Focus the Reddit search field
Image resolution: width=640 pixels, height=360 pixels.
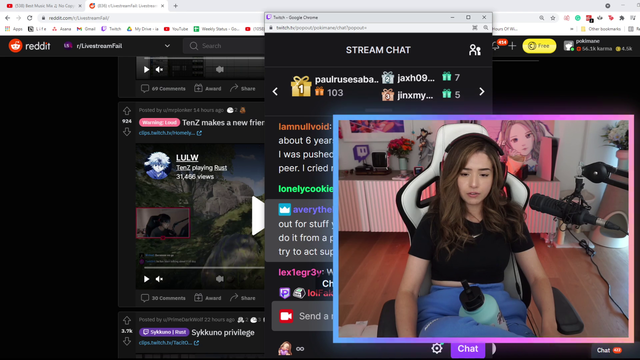224,46
